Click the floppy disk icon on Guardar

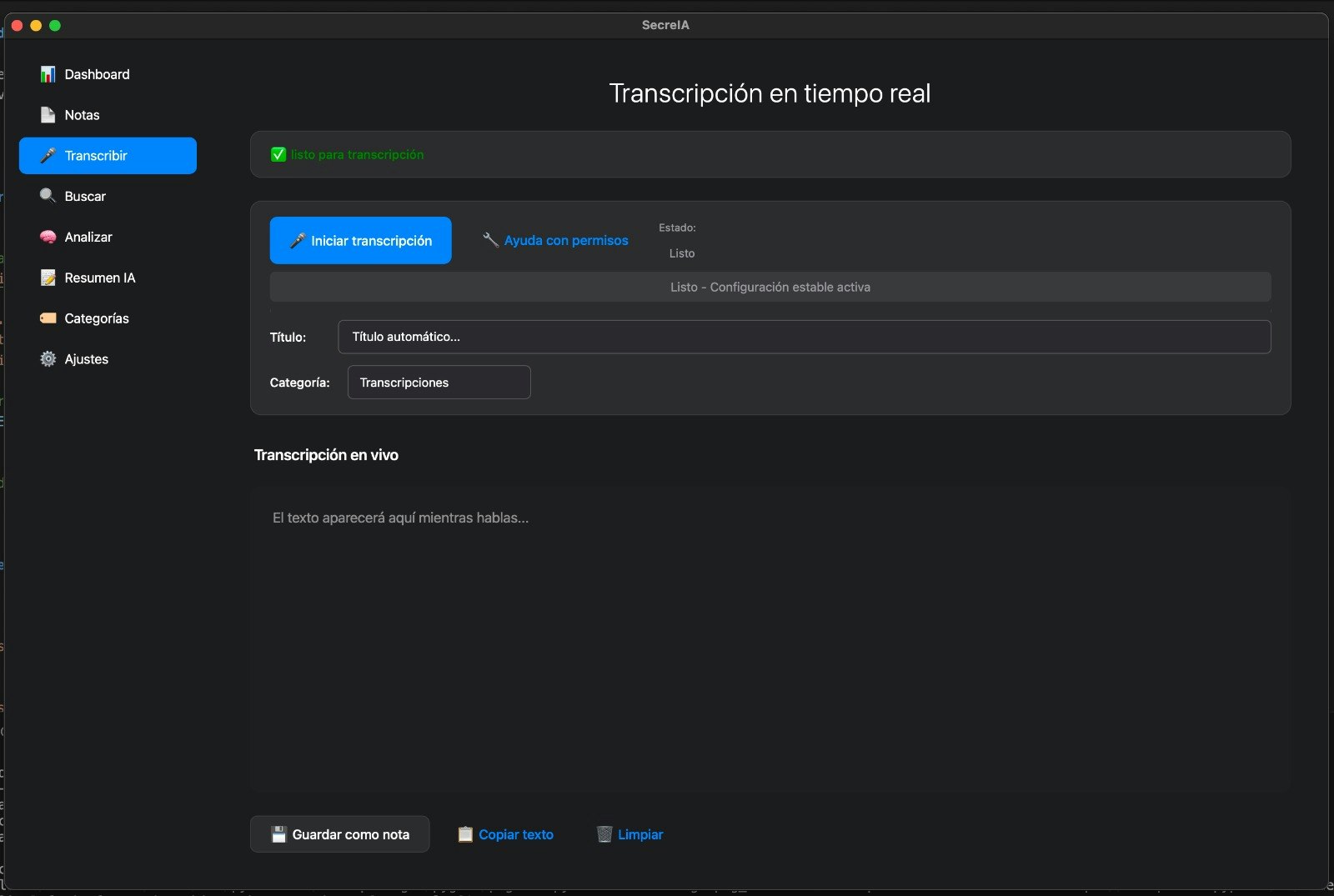click(278, 834)
